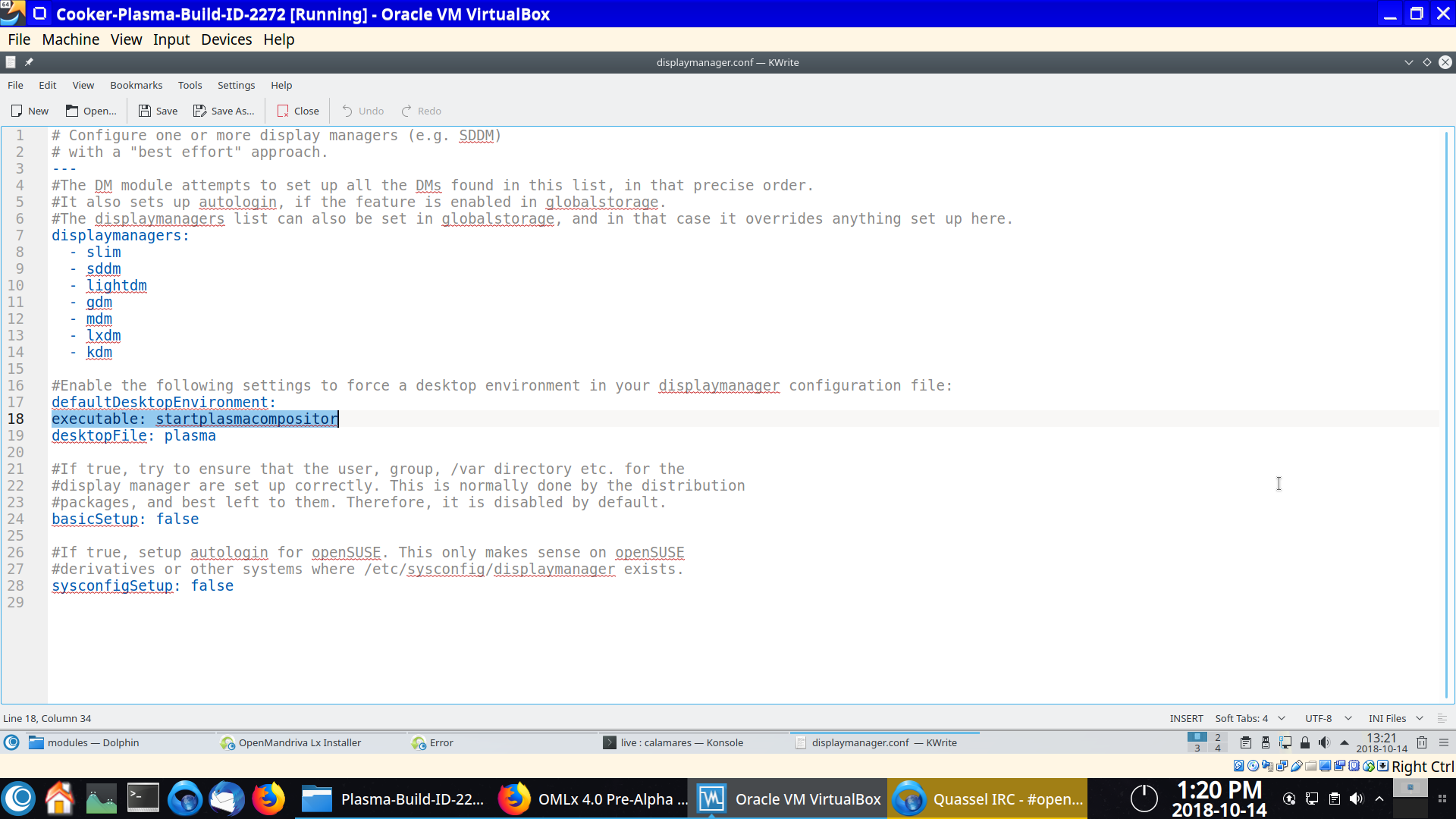Open the Bookmarks menu
1456x819 pixels.
point(136,85)
